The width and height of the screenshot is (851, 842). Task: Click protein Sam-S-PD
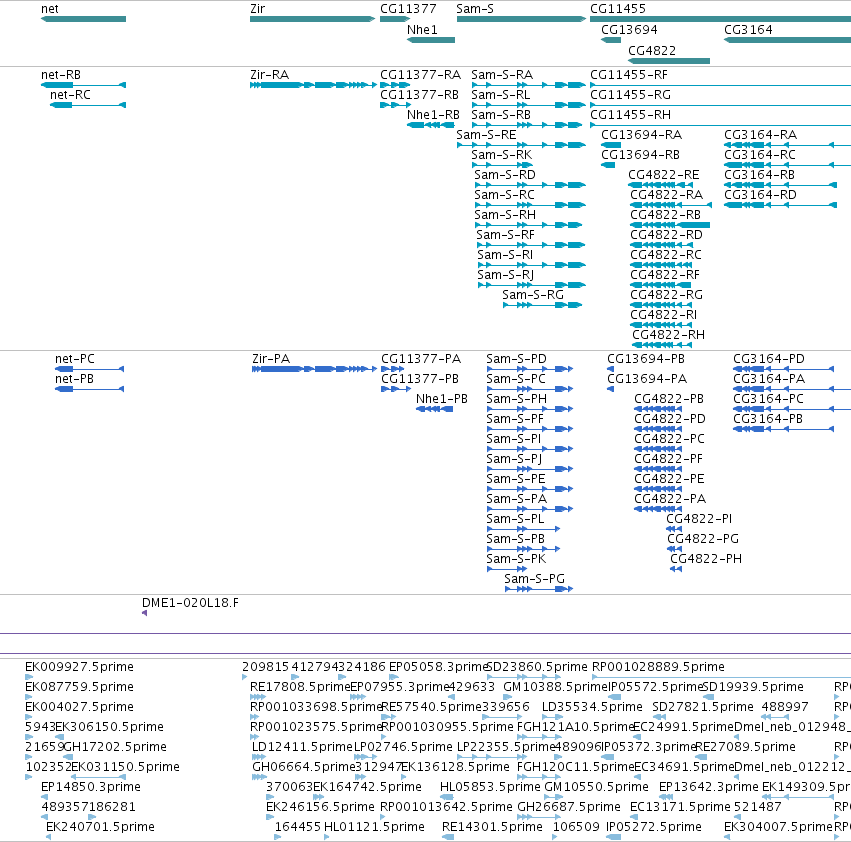pos(530,369)
